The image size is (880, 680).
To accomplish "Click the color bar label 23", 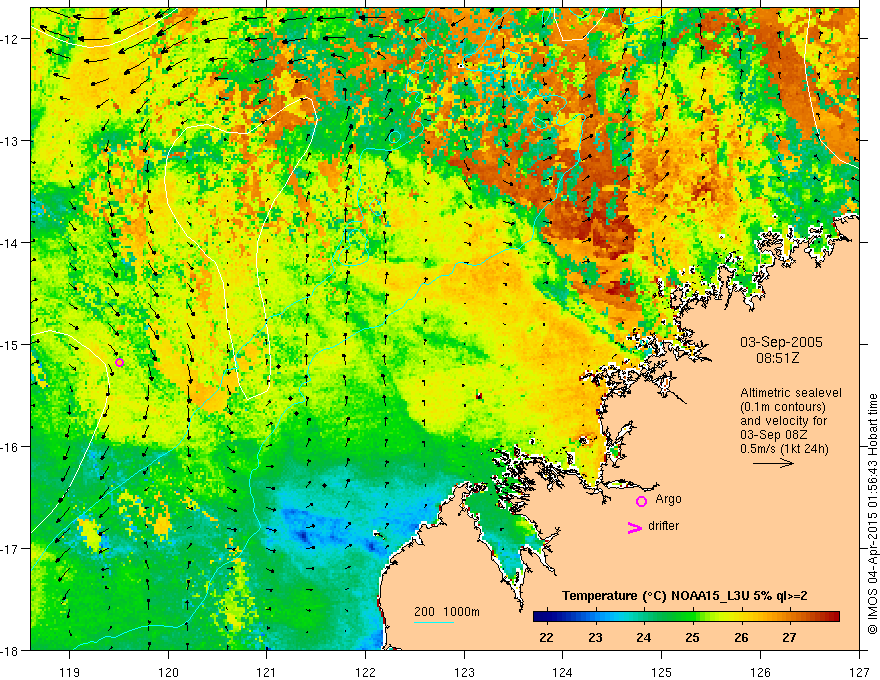I will (x=595, y=638).
